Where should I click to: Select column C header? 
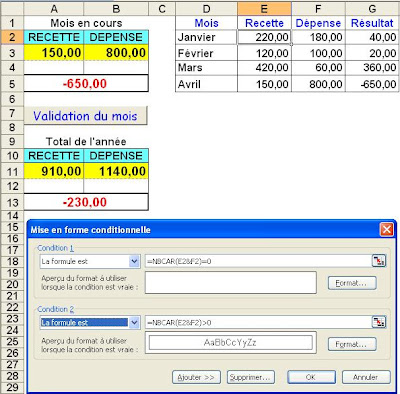162,9
